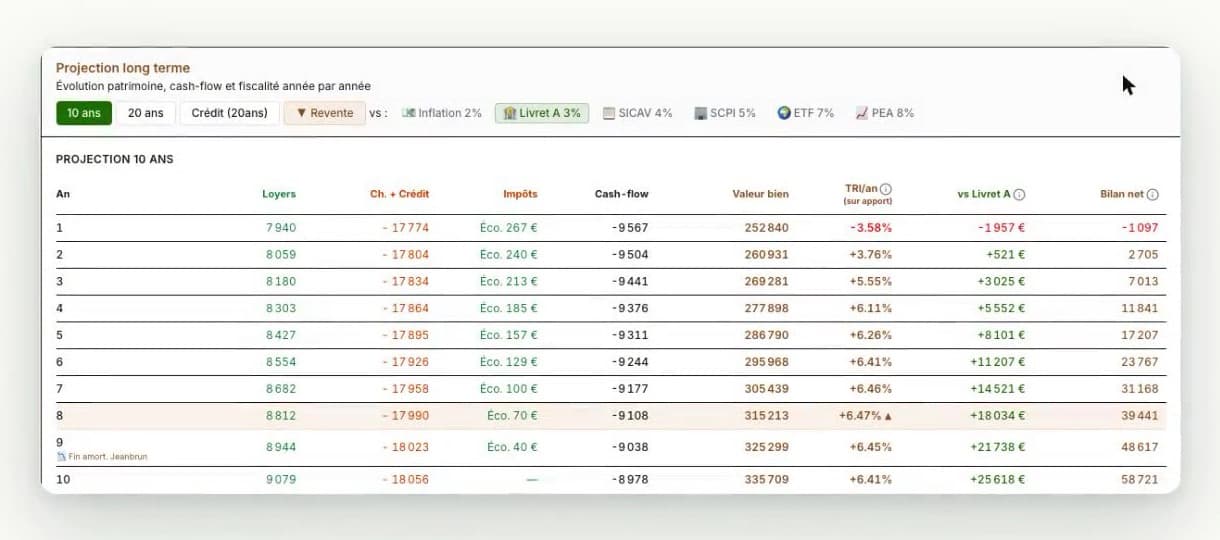The height and width of the screenshot is (540, 1220).
Task: Click property value 269 281
Action: [x=767, y=282]
